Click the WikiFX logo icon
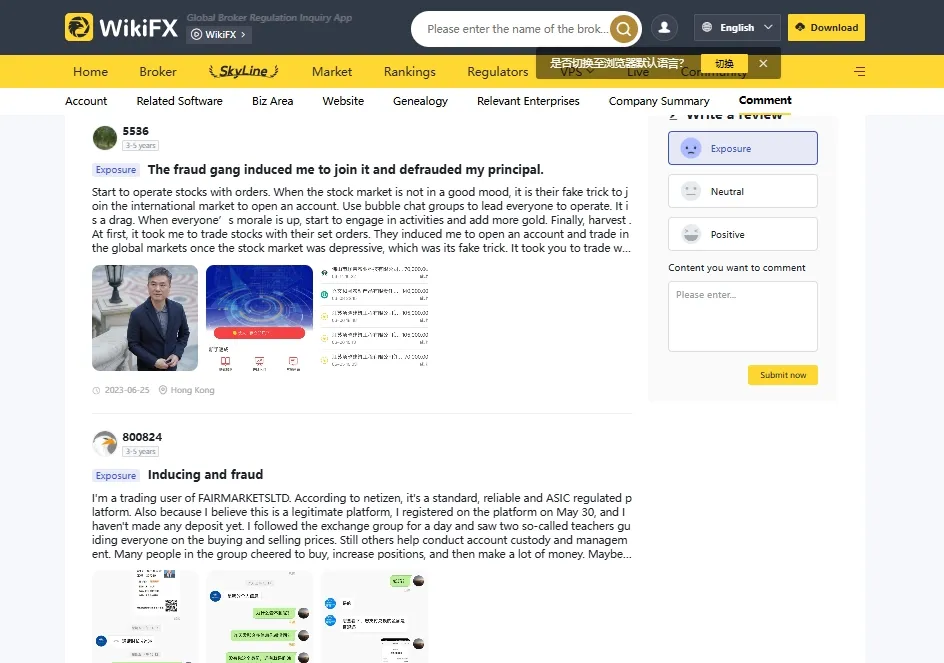944x663 pixels. [x=79, y=27]
